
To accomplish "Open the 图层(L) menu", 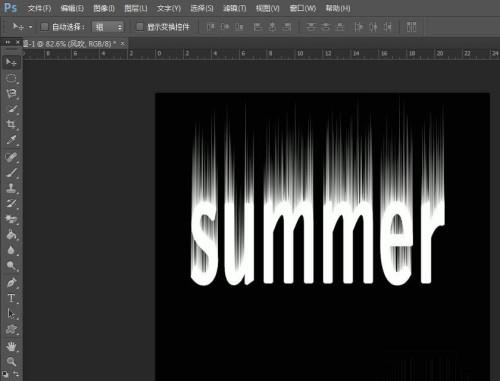I will pyautogui.click(x=136, y=8).
